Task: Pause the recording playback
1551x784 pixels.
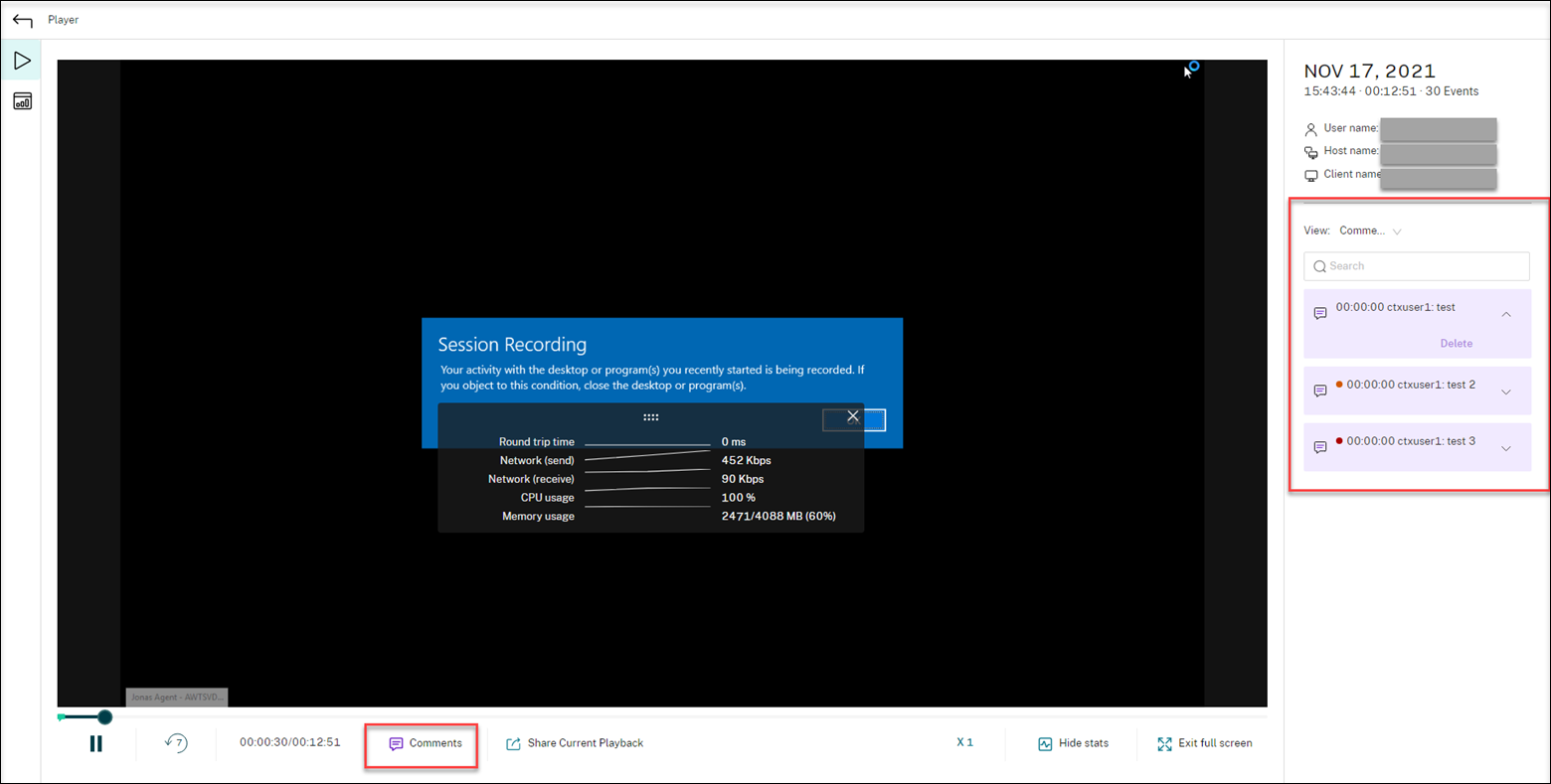Action: (x=95, y=743)
